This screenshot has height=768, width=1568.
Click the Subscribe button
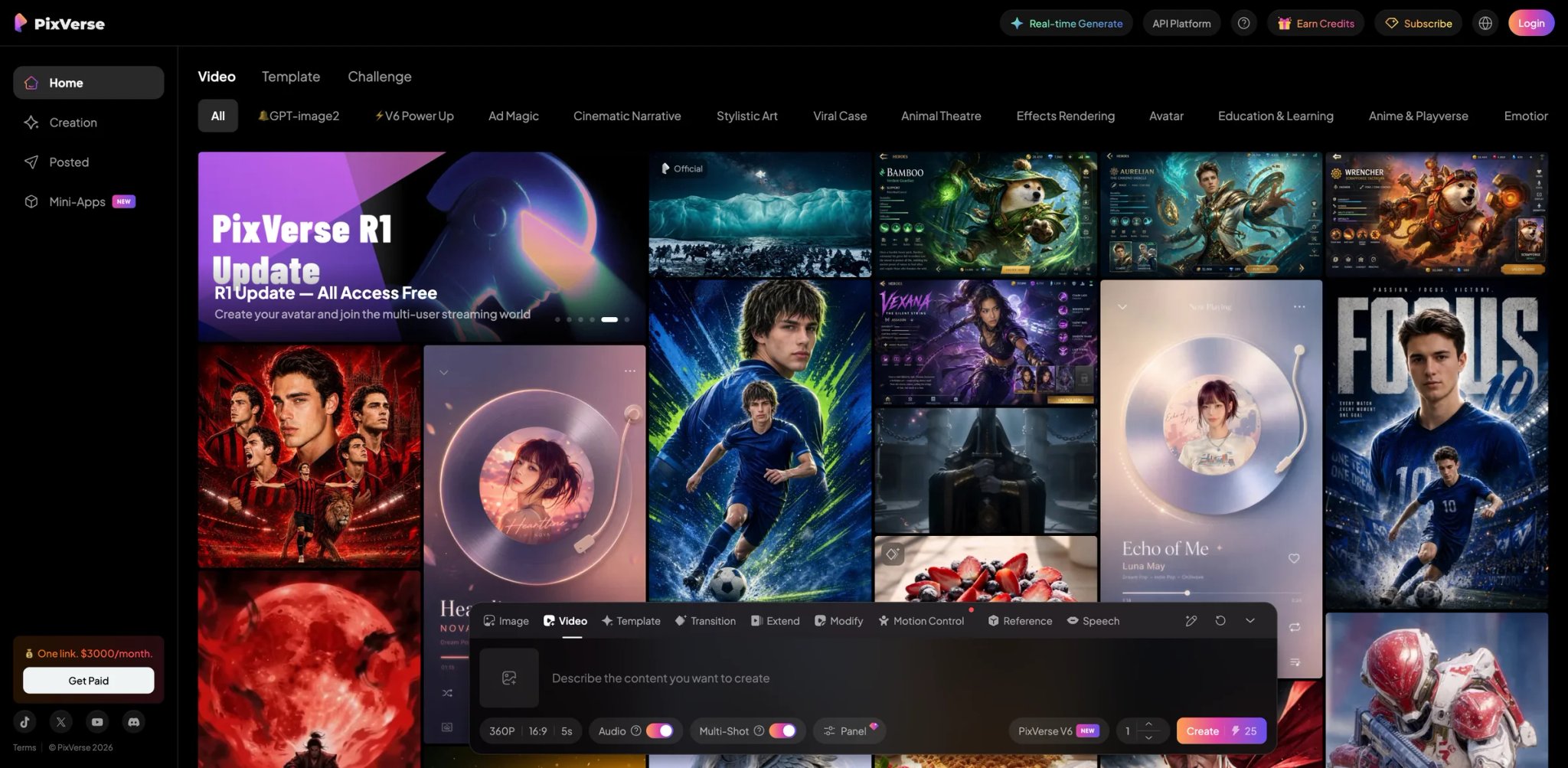(1418, 23)
